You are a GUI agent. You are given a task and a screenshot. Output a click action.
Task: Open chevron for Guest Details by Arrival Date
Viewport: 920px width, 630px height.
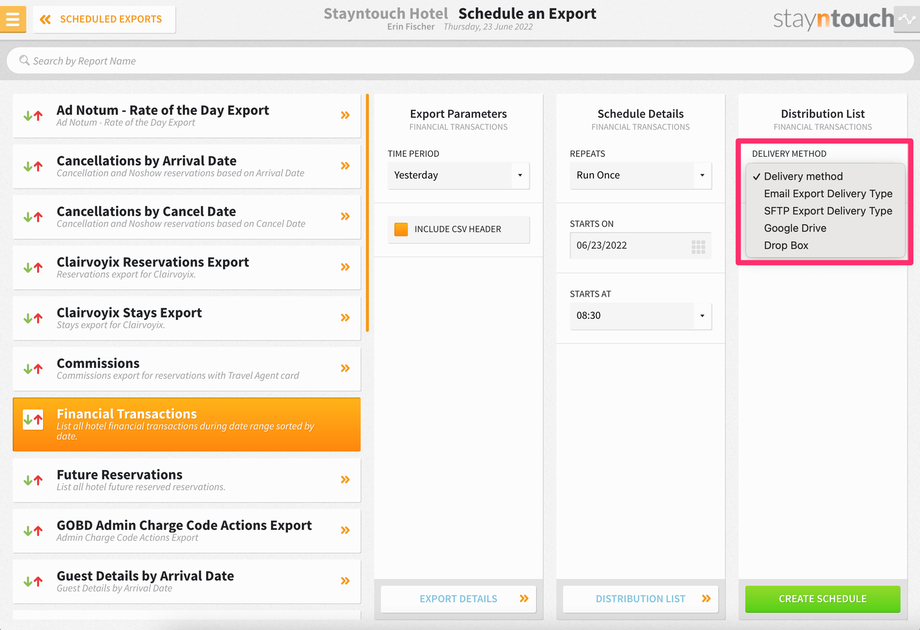pos(345,581)
